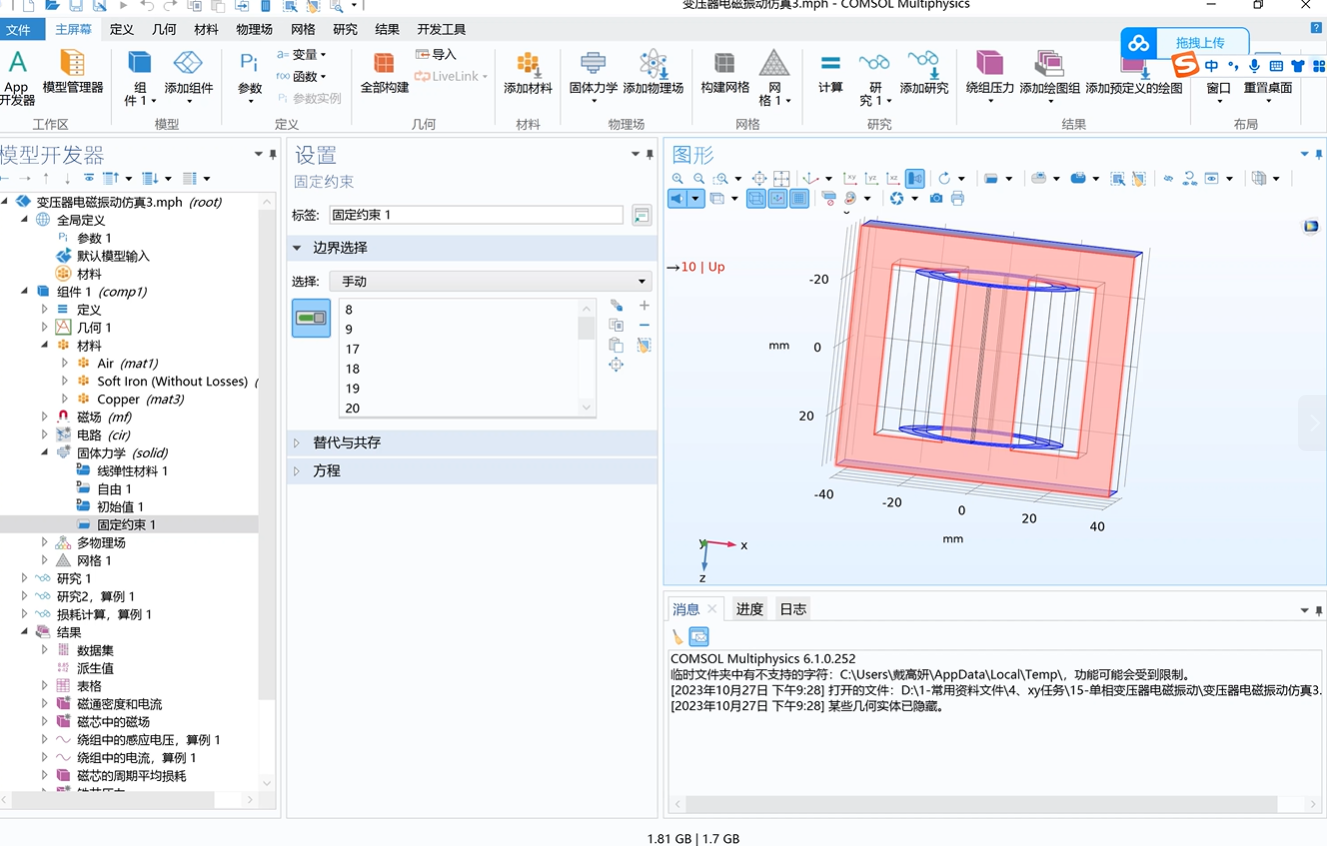The width and height of the screenshot is (1327, 846).
Task: Click the camera snapshot icon in graphics
Action: pos(936,199)
